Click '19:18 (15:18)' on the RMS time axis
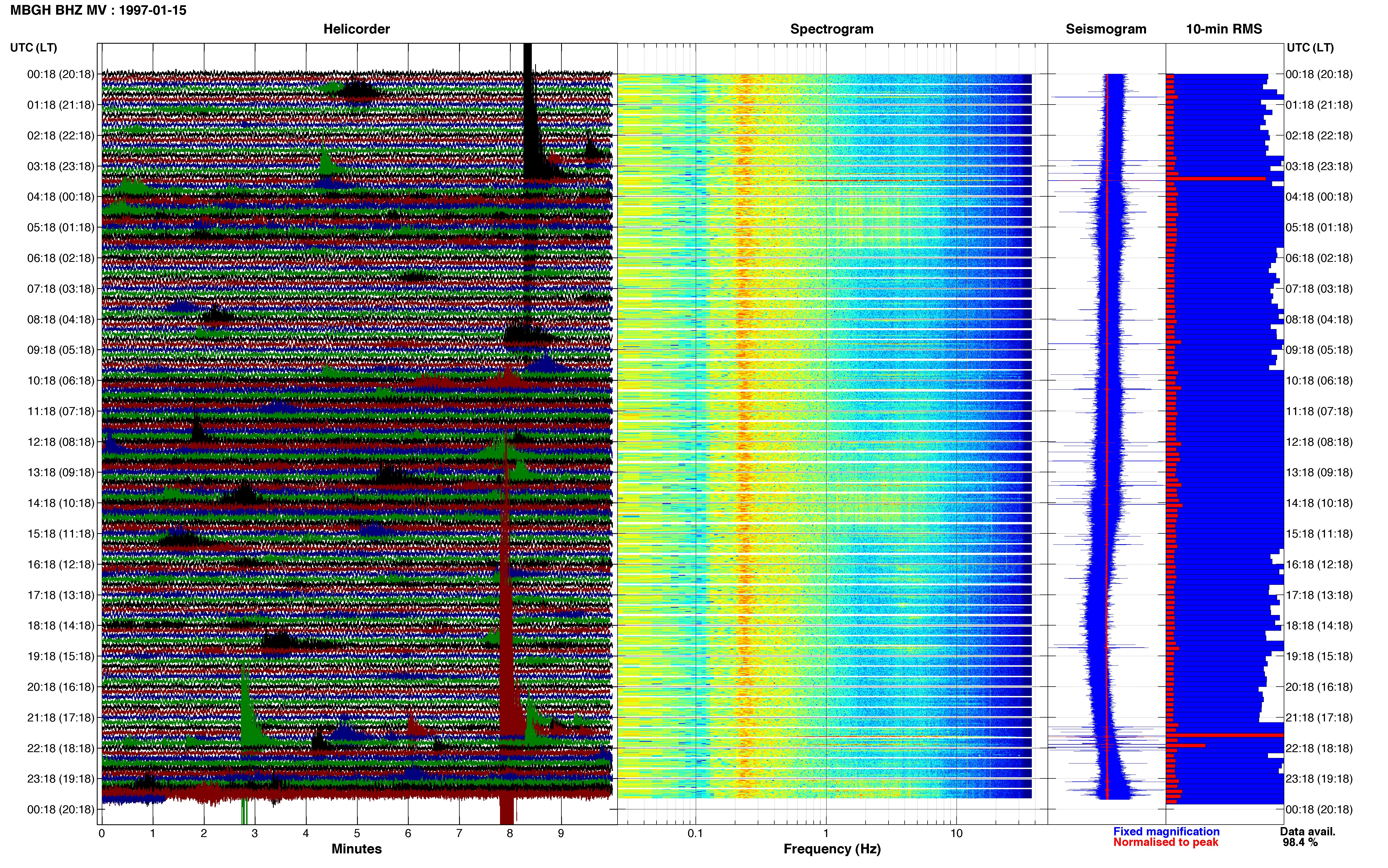 pyautogui.click(x=1319, y=656)
